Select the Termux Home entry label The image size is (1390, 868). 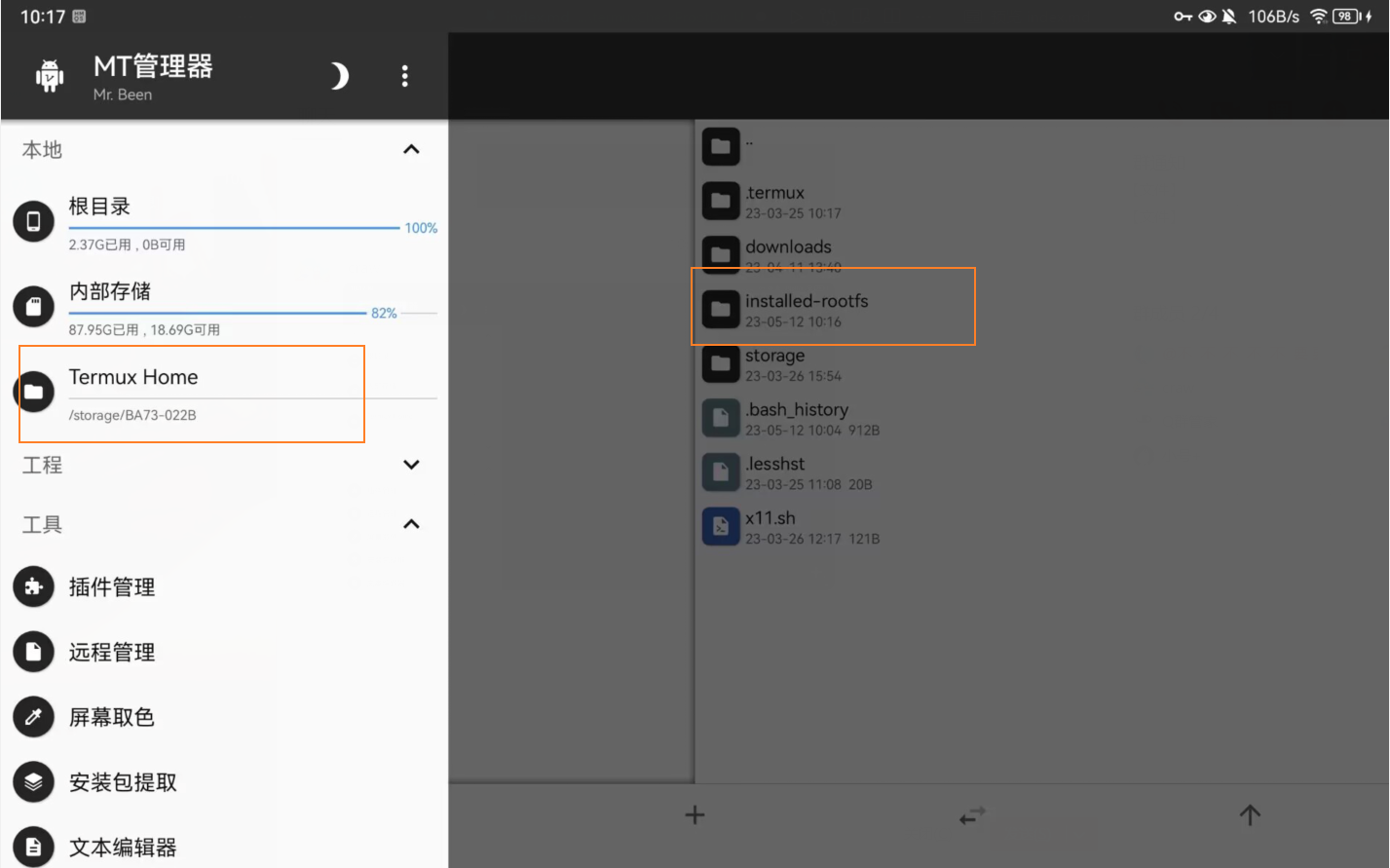pyautogui.click(x=133, y=377)
